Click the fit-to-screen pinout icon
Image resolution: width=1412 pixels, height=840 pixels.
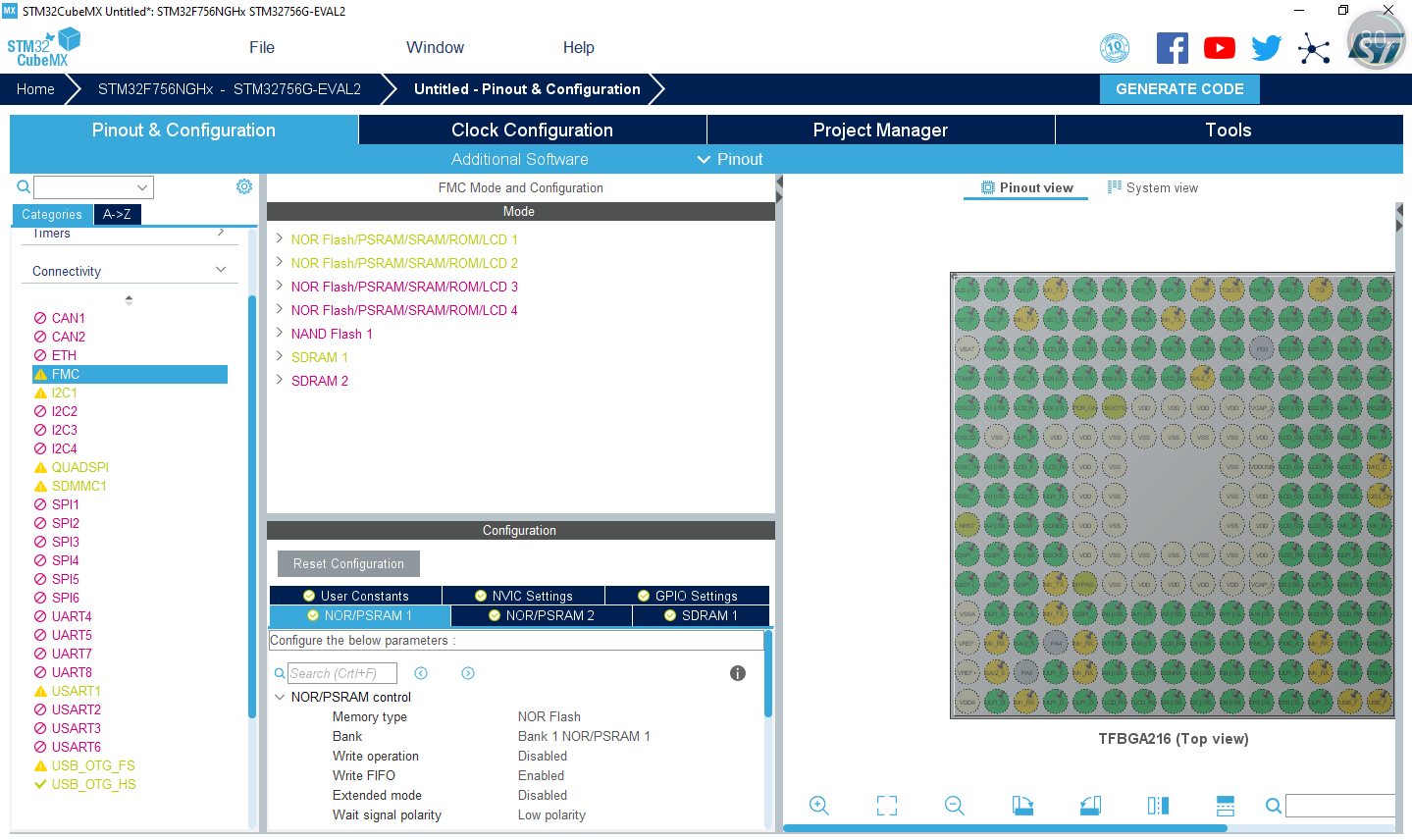coord(887,806)
